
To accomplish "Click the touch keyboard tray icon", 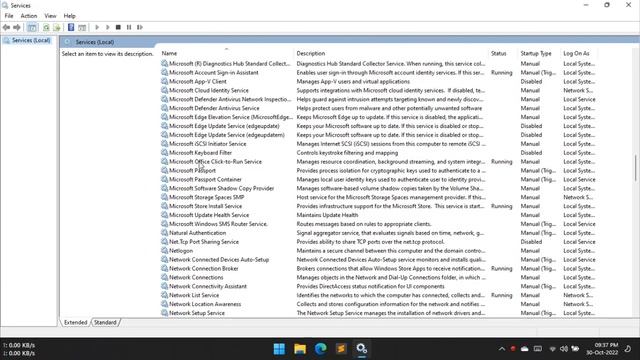I will pos(538,349).
